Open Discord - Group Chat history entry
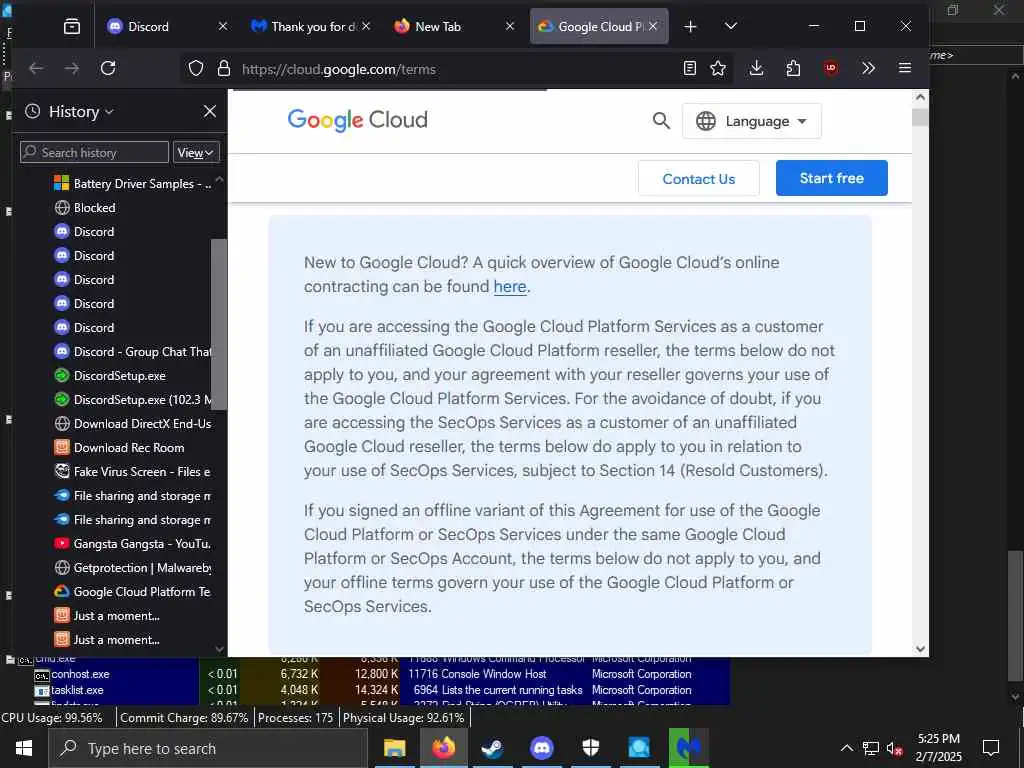Viewport: 1024px width, 768px height. tap(133, 351)
